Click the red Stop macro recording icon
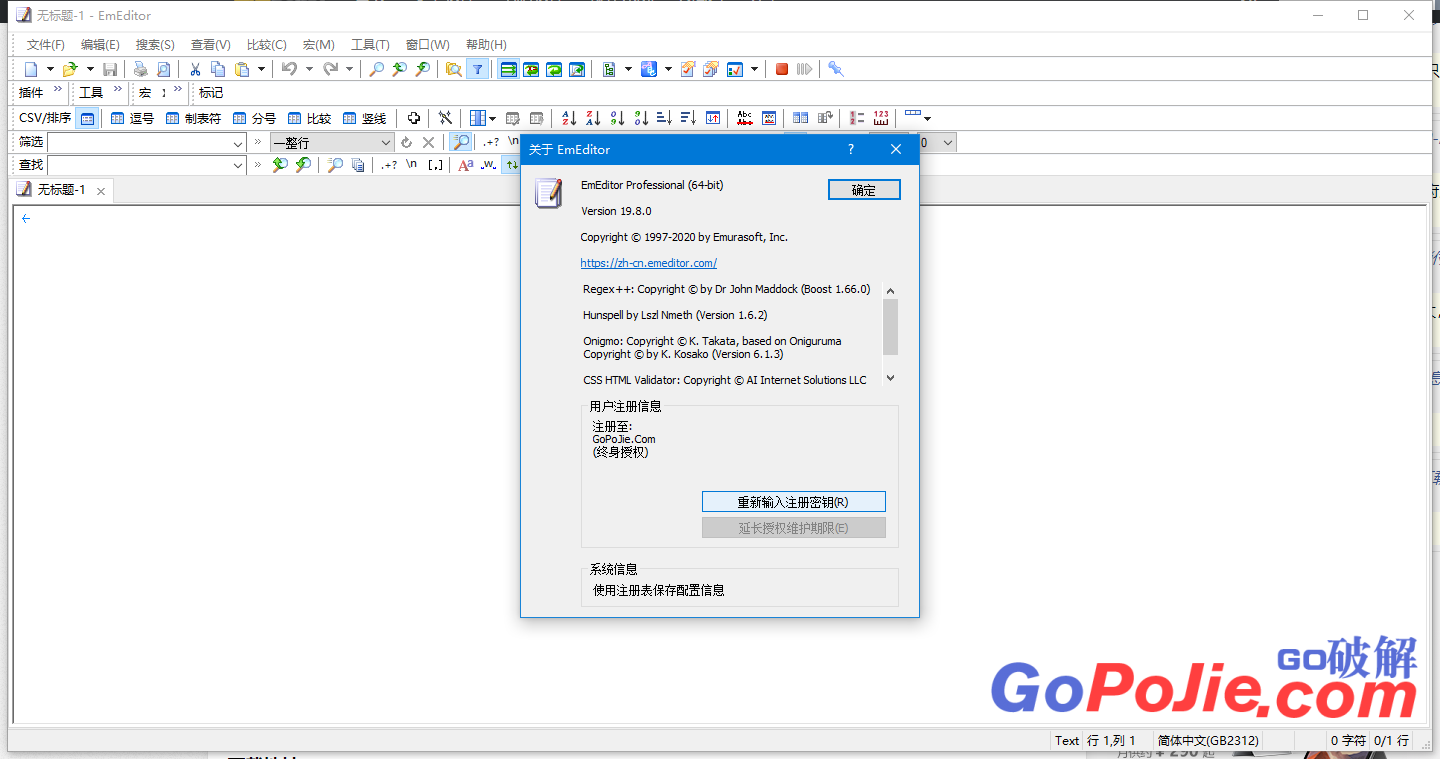1440x759 pixels. click(782, 69)
